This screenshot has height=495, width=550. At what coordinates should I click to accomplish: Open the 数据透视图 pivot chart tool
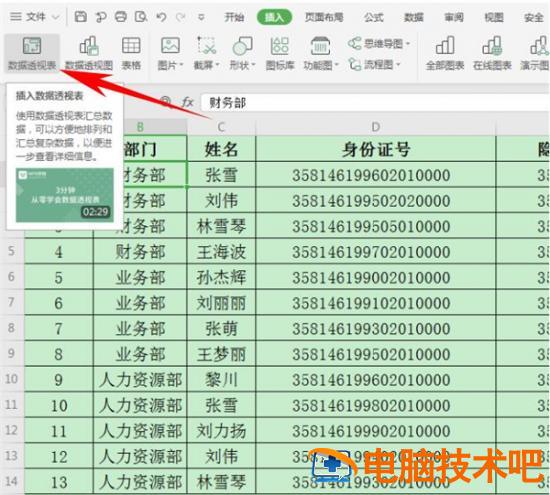[x=89, y=53]
